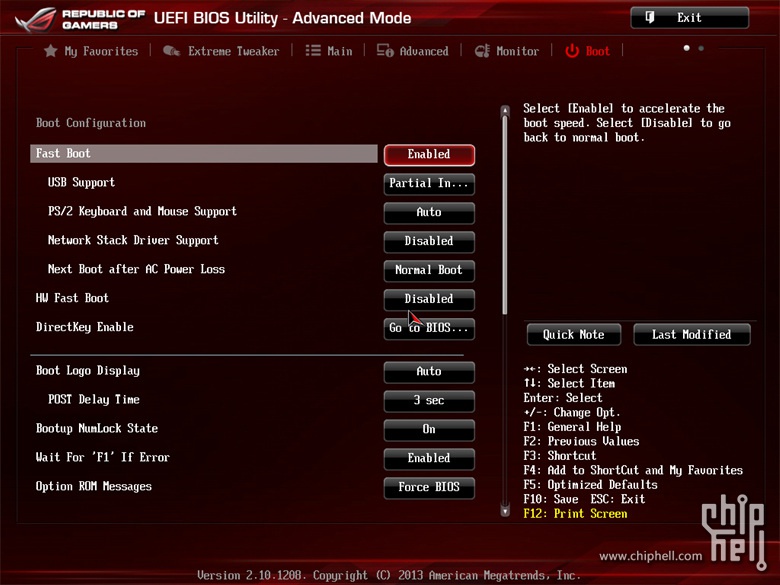Click the scrollbar down arrow
Viewport: 780px width, 585px height.
coord(505,510)
